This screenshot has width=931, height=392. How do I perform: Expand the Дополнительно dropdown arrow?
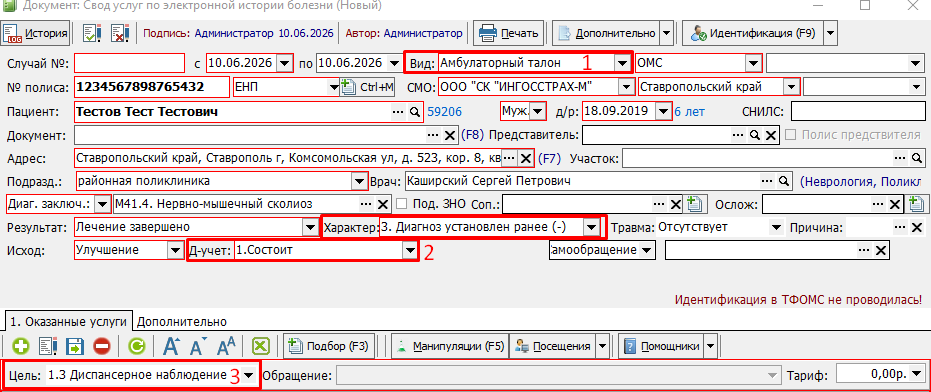click(x=667, y=33)
